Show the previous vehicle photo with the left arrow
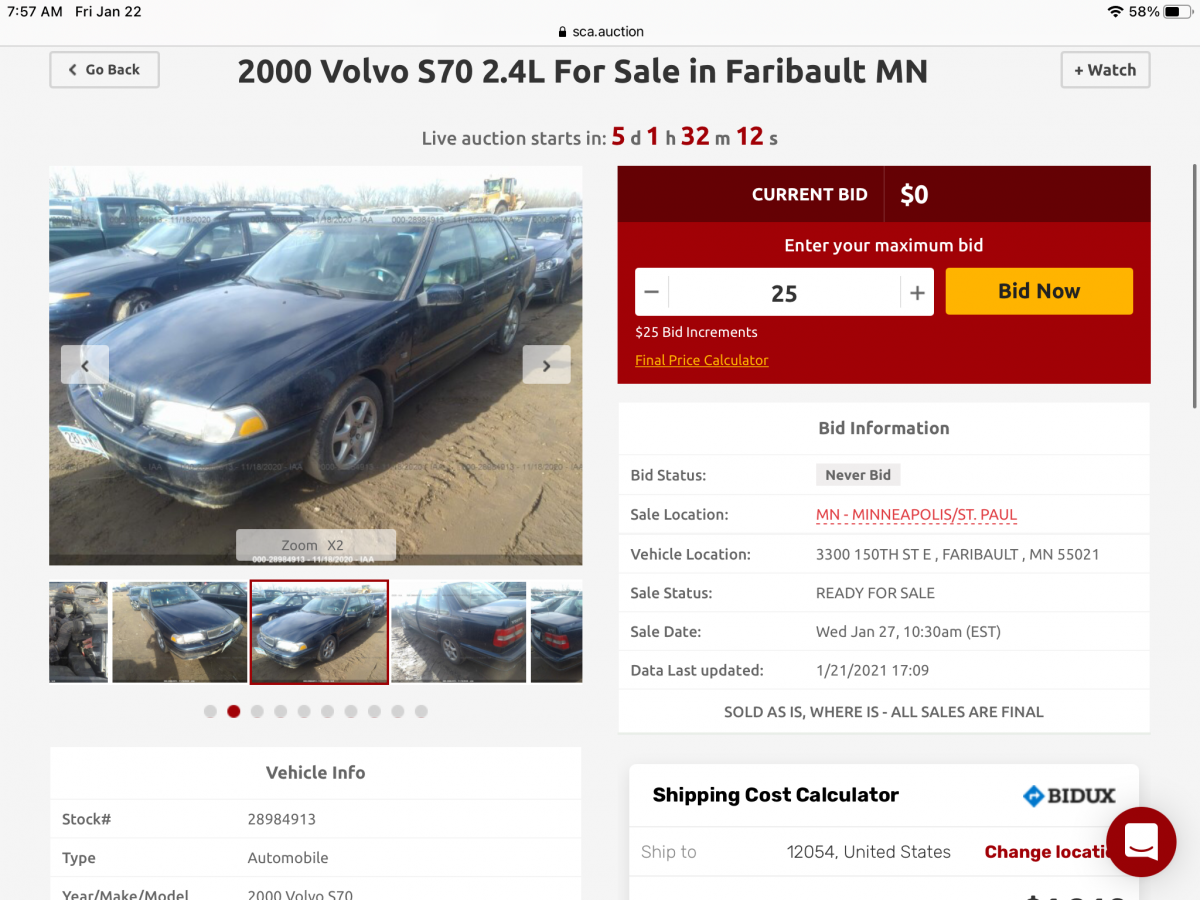The width and height of the screenshot is (1200, 900). pyautogui.click(x=85, y=365)
